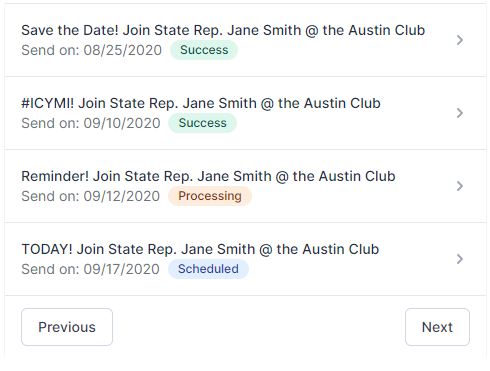
Task: Click the @ symbol in Reminder subject
Action: tap(282, 177)
